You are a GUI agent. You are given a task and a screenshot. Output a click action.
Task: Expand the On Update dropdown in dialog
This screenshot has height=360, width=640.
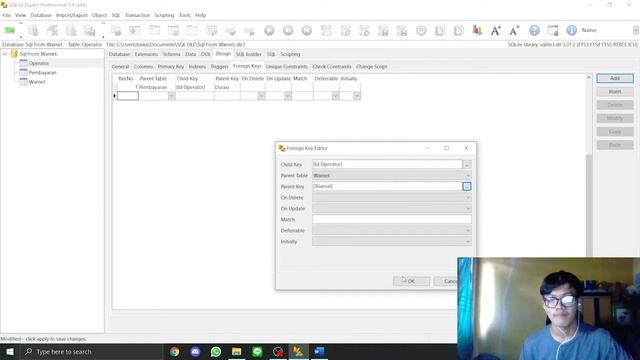pyautogui.click(x=468, y=209)
